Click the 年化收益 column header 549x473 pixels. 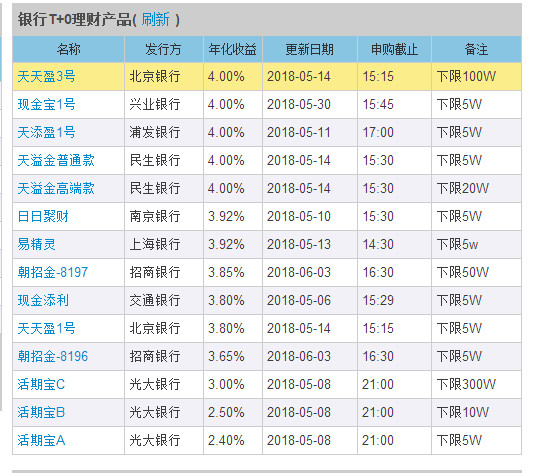point(232,49)
